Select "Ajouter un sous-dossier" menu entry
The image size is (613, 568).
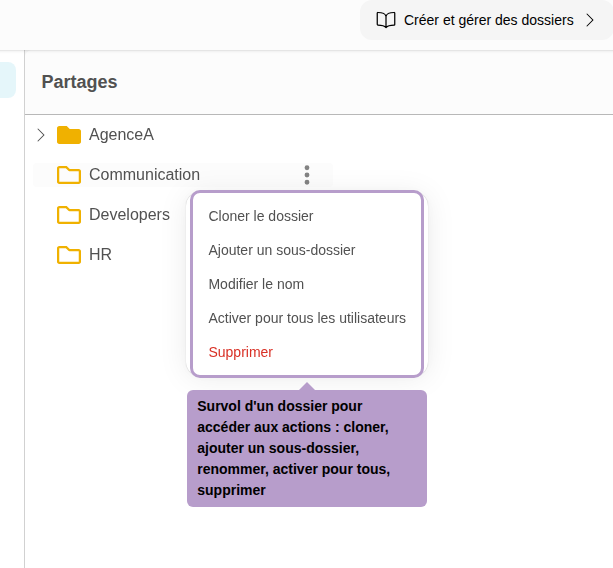282,250
